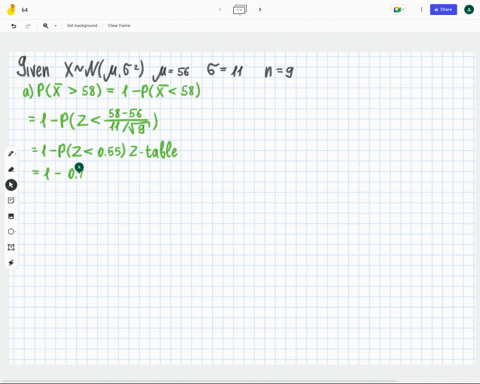480x384 pixels.
Task: Go to the next frame arrow
Action: tap(260, 10)
